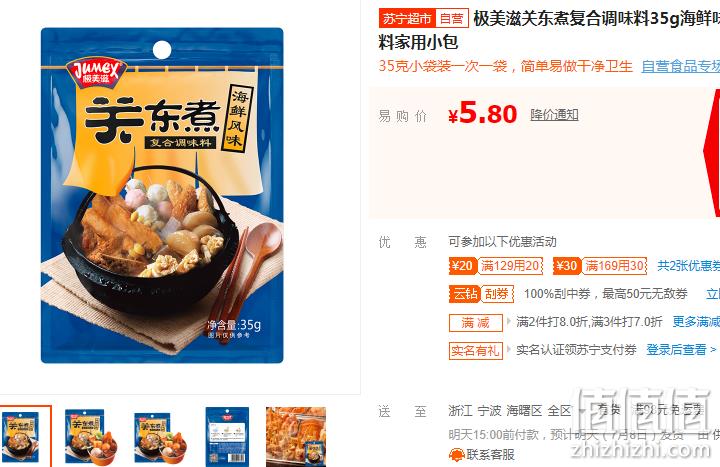The height and width of the screenshot is (467, 720).
Task: Open the cooked dish thumbnail photo
Action: pos(296,436)
